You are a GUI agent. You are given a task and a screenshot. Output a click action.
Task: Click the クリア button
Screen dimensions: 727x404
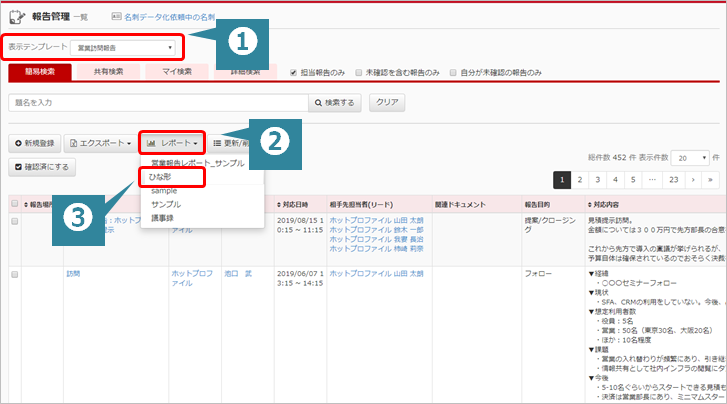coord(387,102)
